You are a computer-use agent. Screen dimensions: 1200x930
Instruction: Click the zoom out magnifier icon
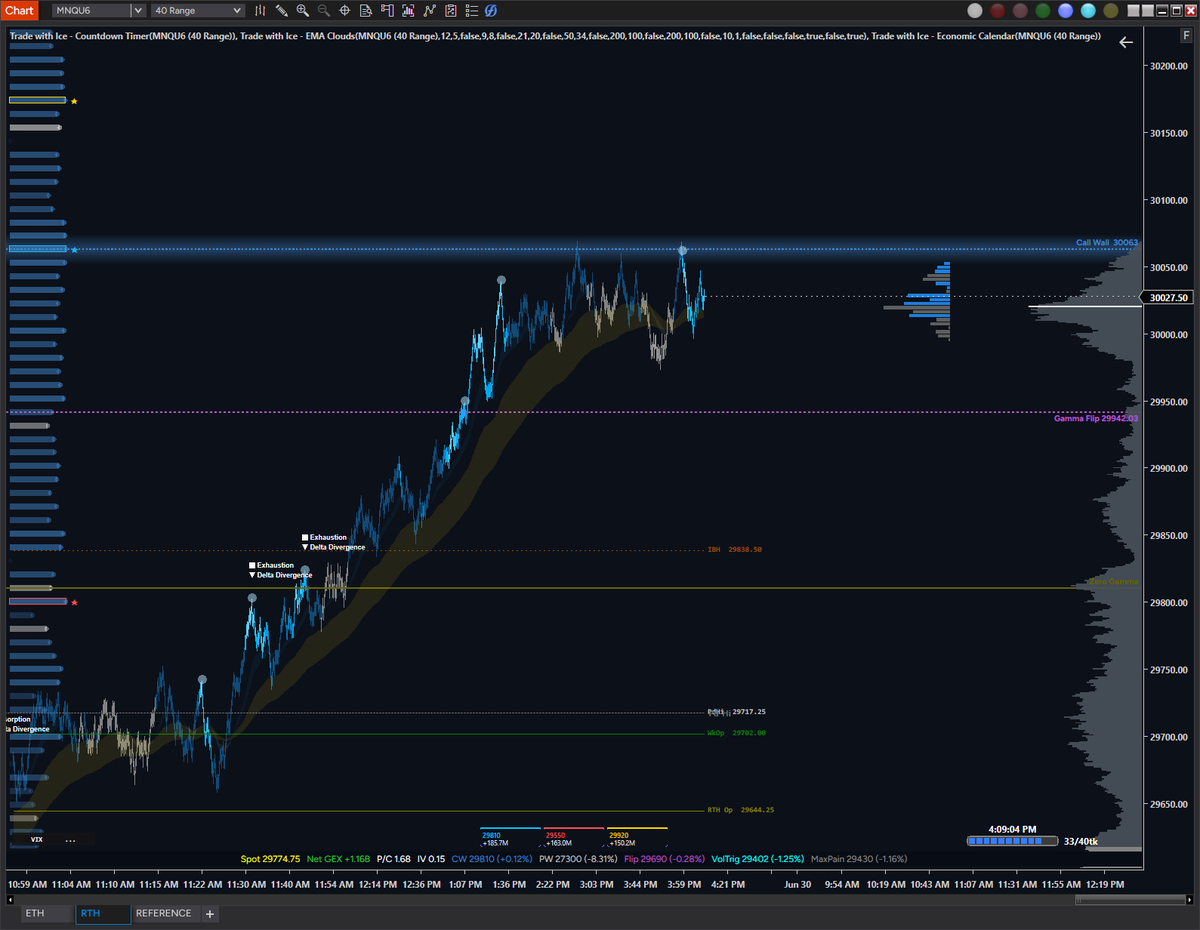click(x=323, y=10)
